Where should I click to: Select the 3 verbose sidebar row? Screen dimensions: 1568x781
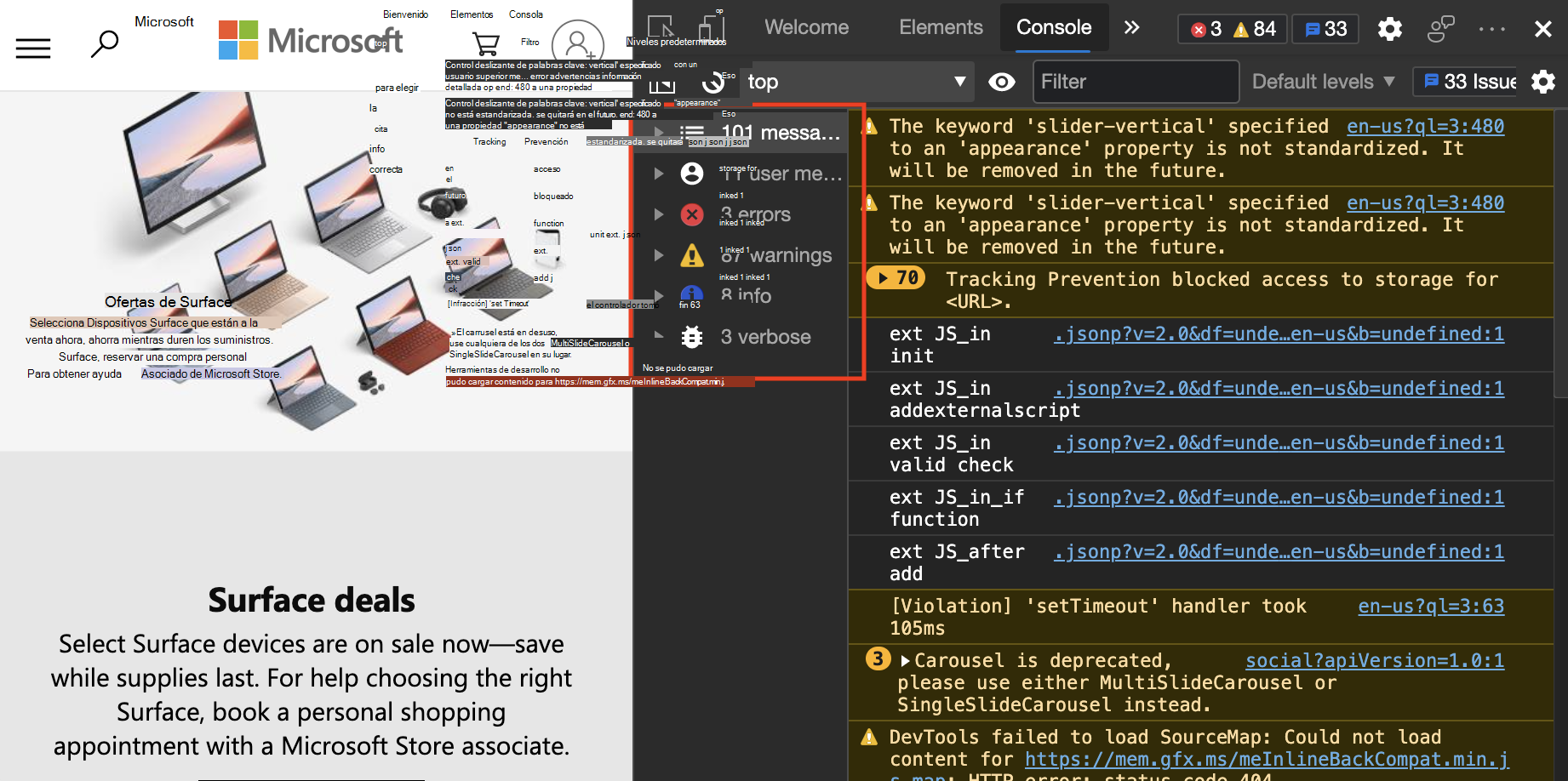(741, 337)
